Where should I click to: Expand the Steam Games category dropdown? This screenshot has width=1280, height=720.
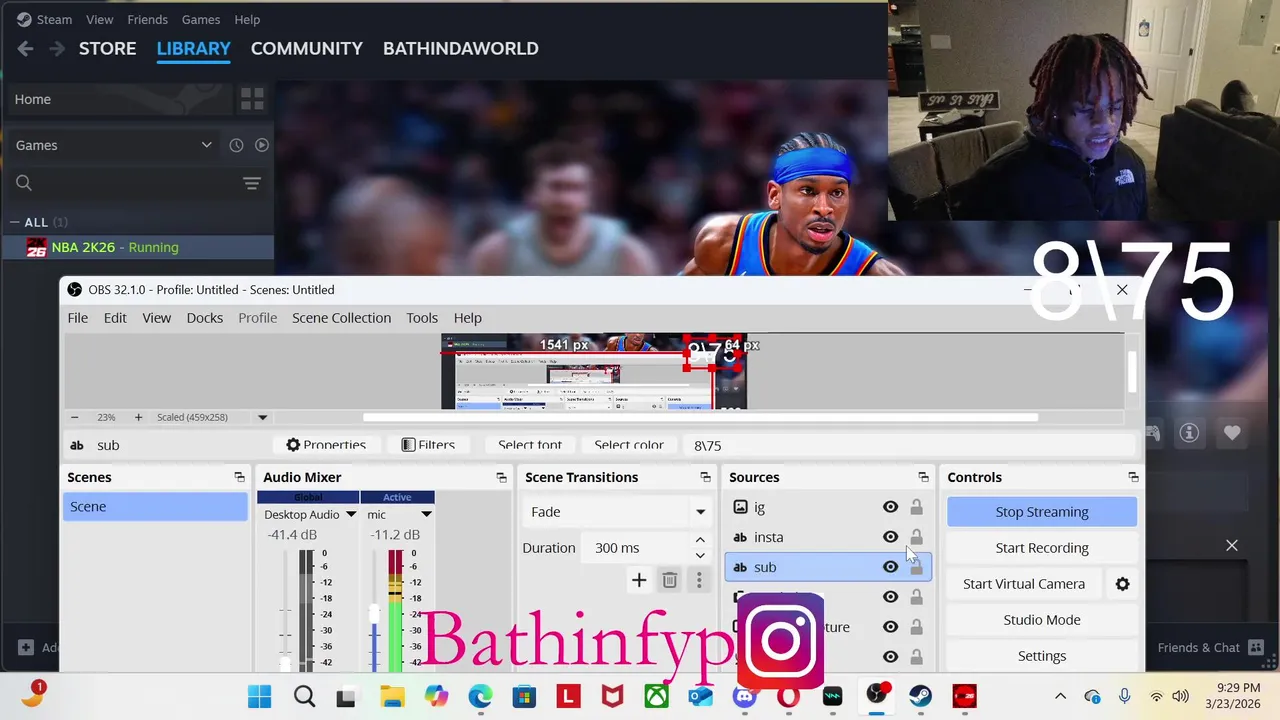[x=206, y=145]
